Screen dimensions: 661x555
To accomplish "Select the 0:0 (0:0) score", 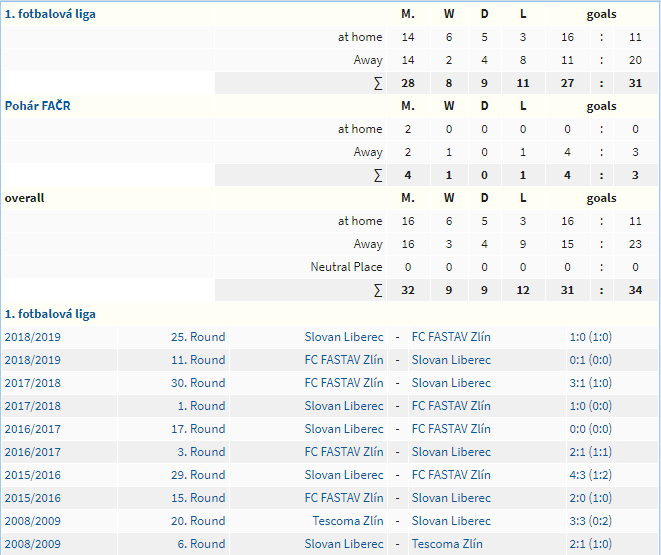I will 589,429.
